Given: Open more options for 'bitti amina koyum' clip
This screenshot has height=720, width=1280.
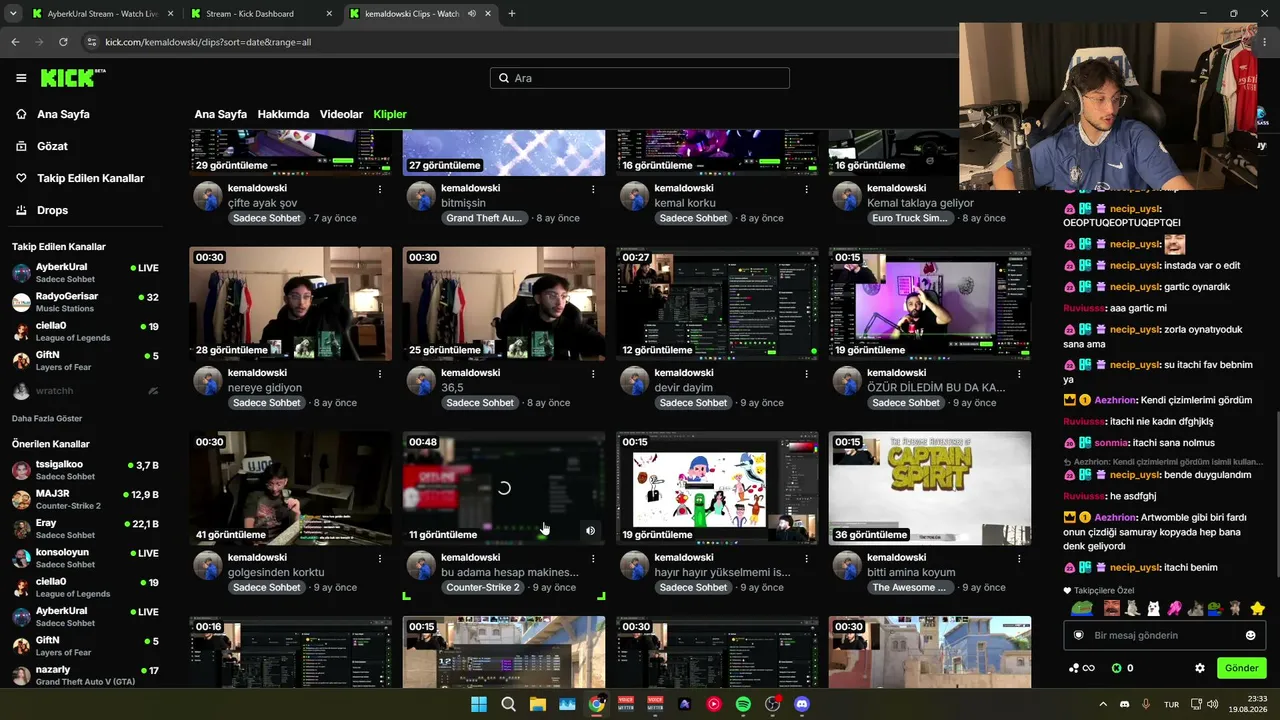Looking at the screenshot, I should (1020, 558).
